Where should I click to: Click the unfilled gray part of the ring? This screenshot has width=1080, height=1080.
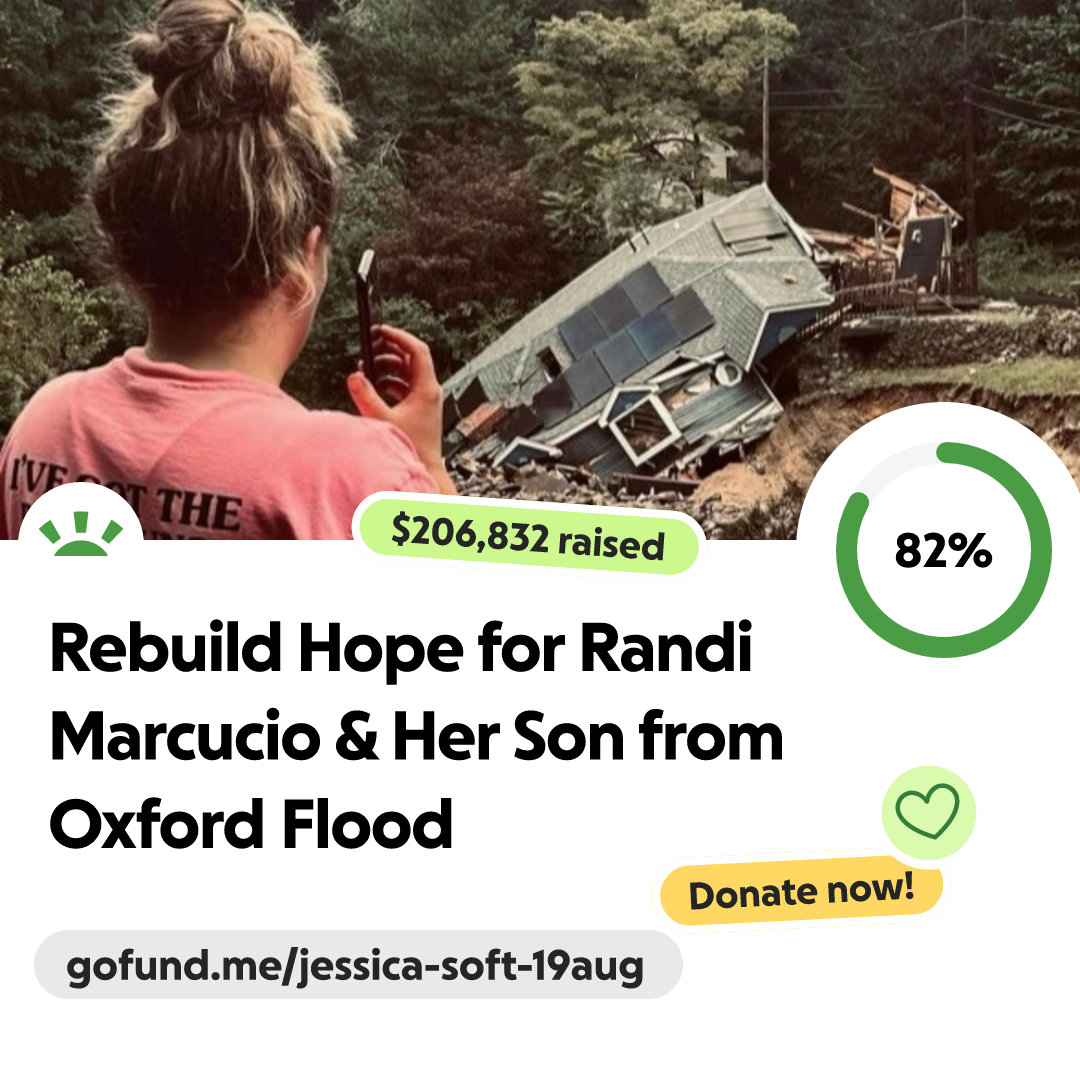[x=889, y=466]
